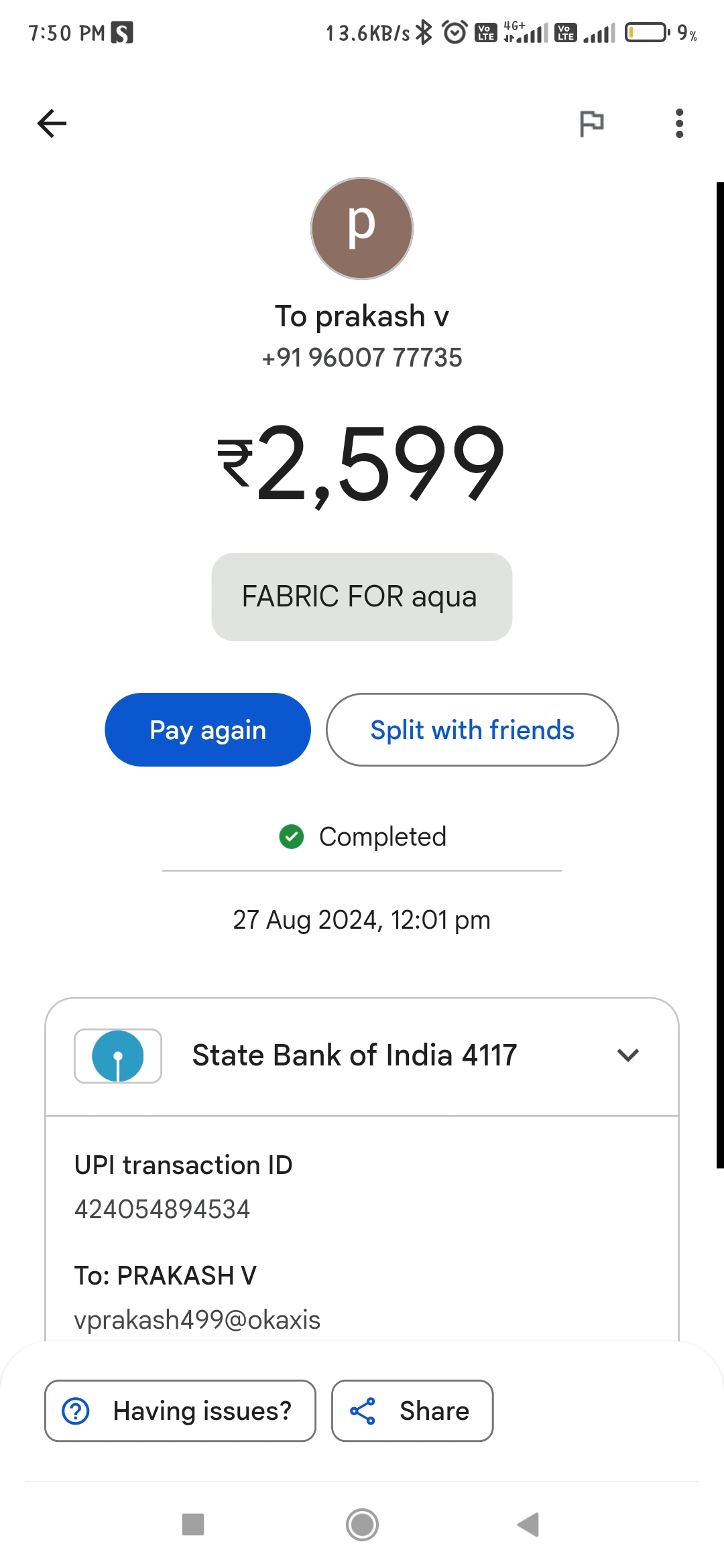
Task: Tap Split with friends button
Action: pyautogui.click(x=472, y=730)
